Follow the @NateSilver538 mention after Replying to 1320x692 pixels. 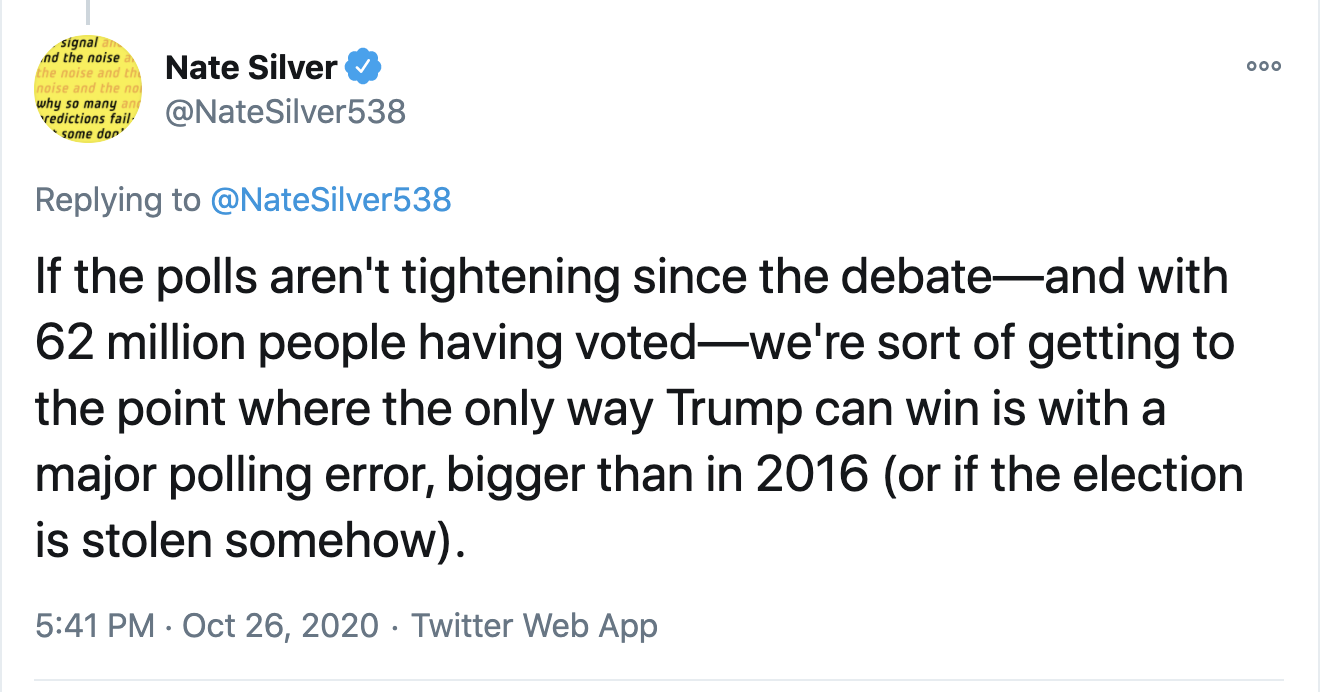click(331, 200)
